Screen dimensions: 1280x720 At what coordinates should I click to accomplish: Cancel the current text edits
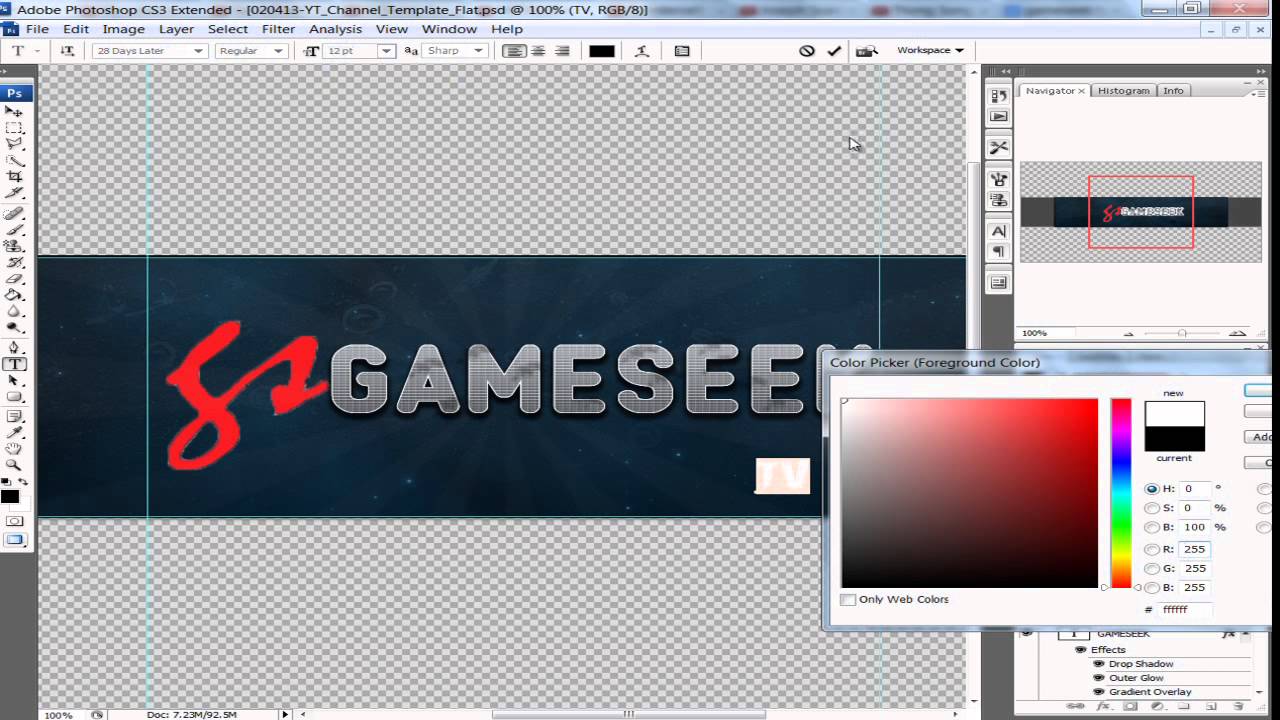[x=807, y=50]
